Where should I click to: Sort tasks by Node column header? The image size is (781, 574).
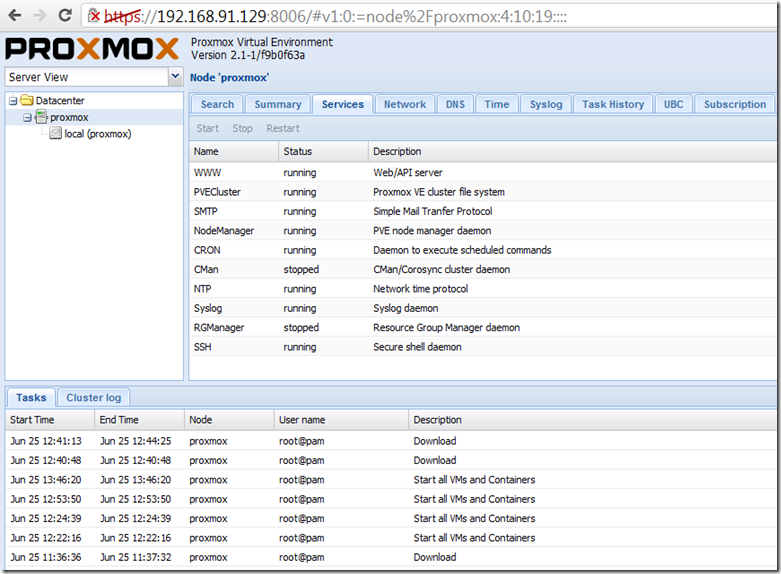[x=229, y=420]
